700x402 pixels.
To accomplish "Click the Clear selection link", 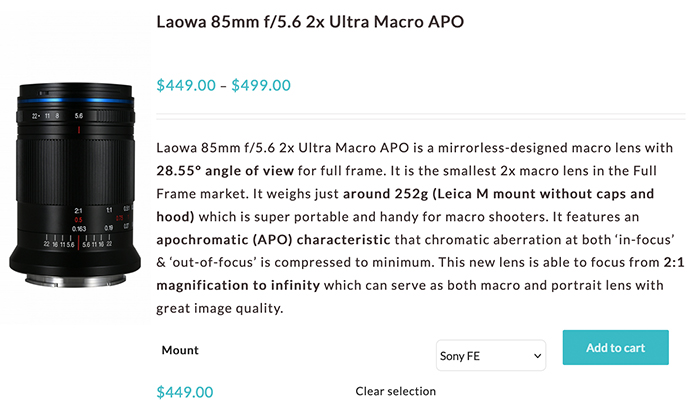I will tap(396, 391).
